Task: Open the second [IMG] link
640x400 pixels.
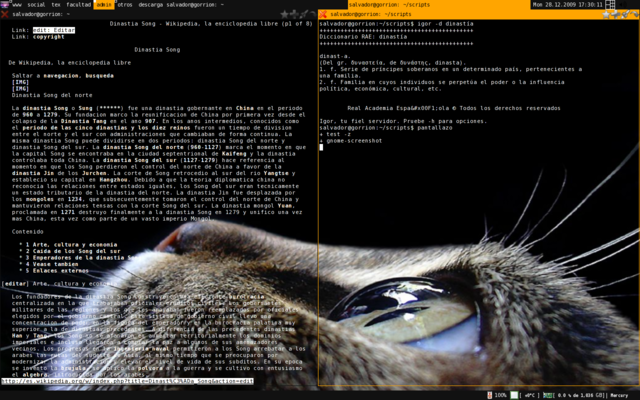Action: [x=20, y=89]
